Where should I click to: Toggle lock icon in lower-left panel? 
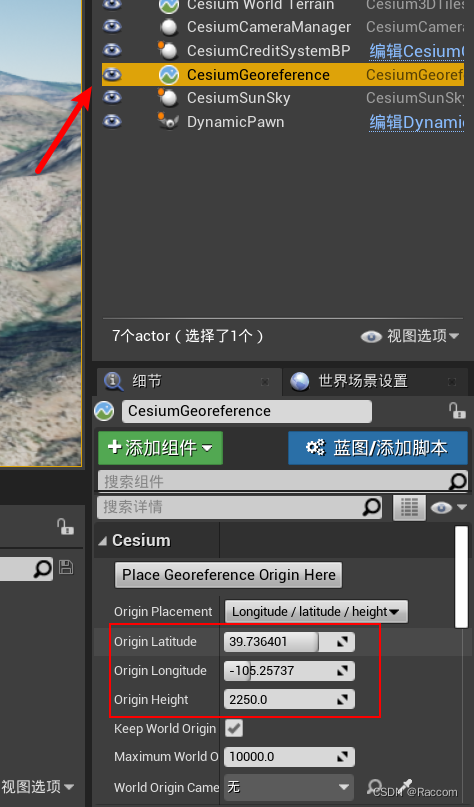coord(65,527)
